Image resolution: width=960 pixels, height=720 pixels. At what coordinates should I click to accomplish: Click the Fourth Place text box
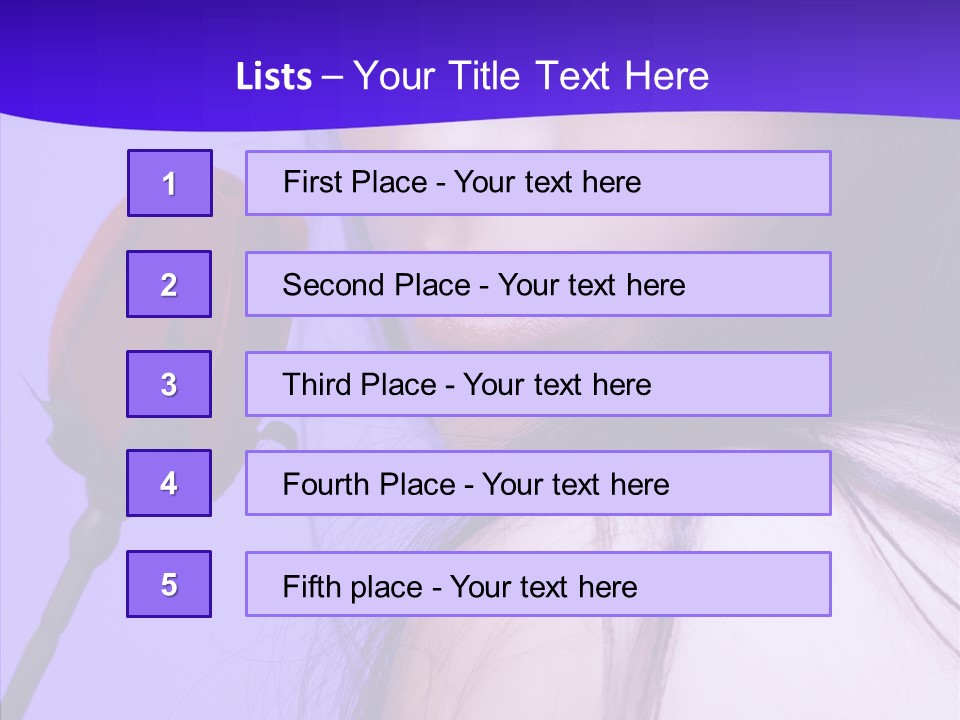[x=538, y=483]
